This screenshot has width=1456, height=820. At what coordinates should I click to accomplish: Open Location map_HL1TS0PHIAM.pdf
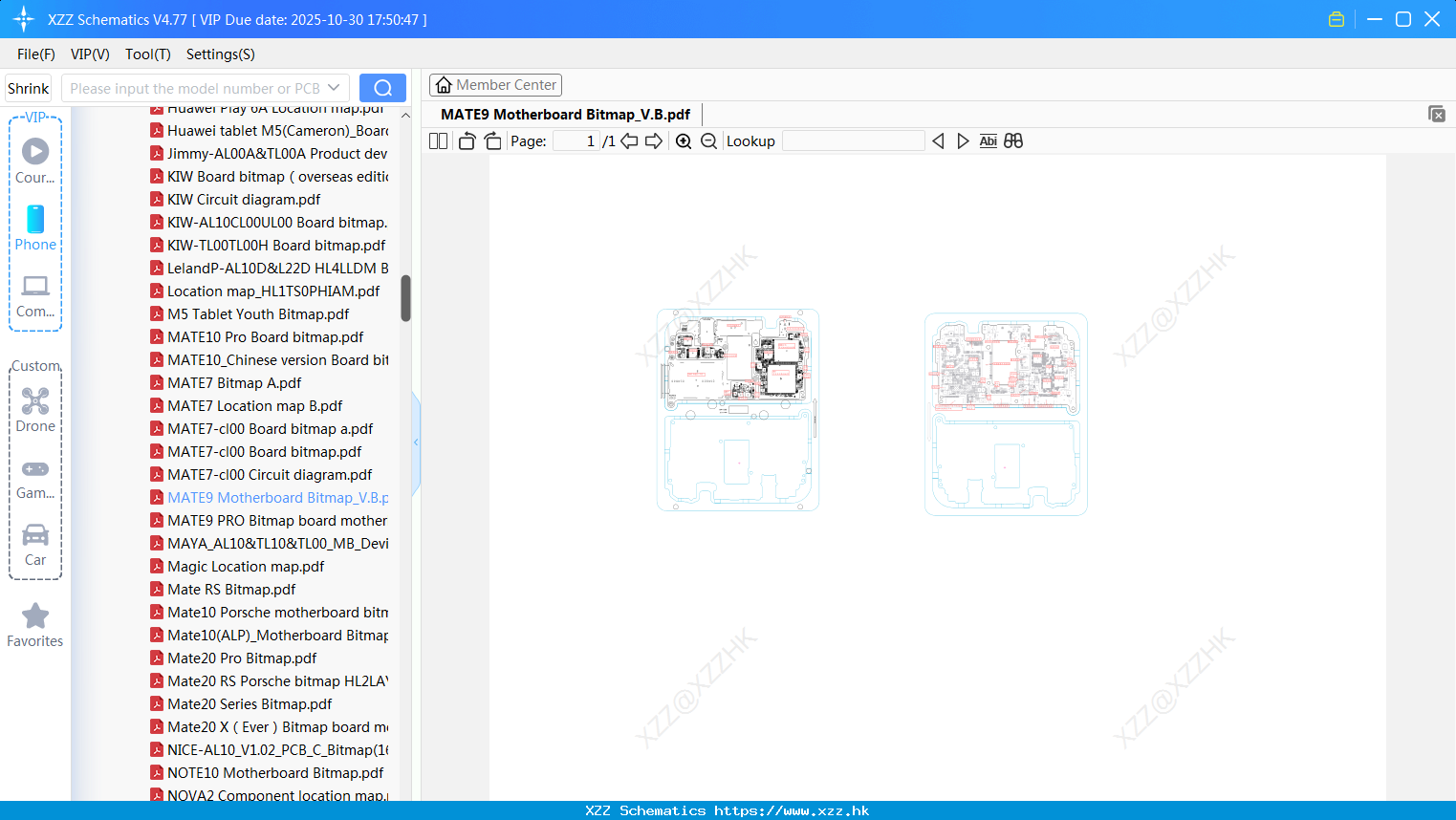tap(273, 291)
